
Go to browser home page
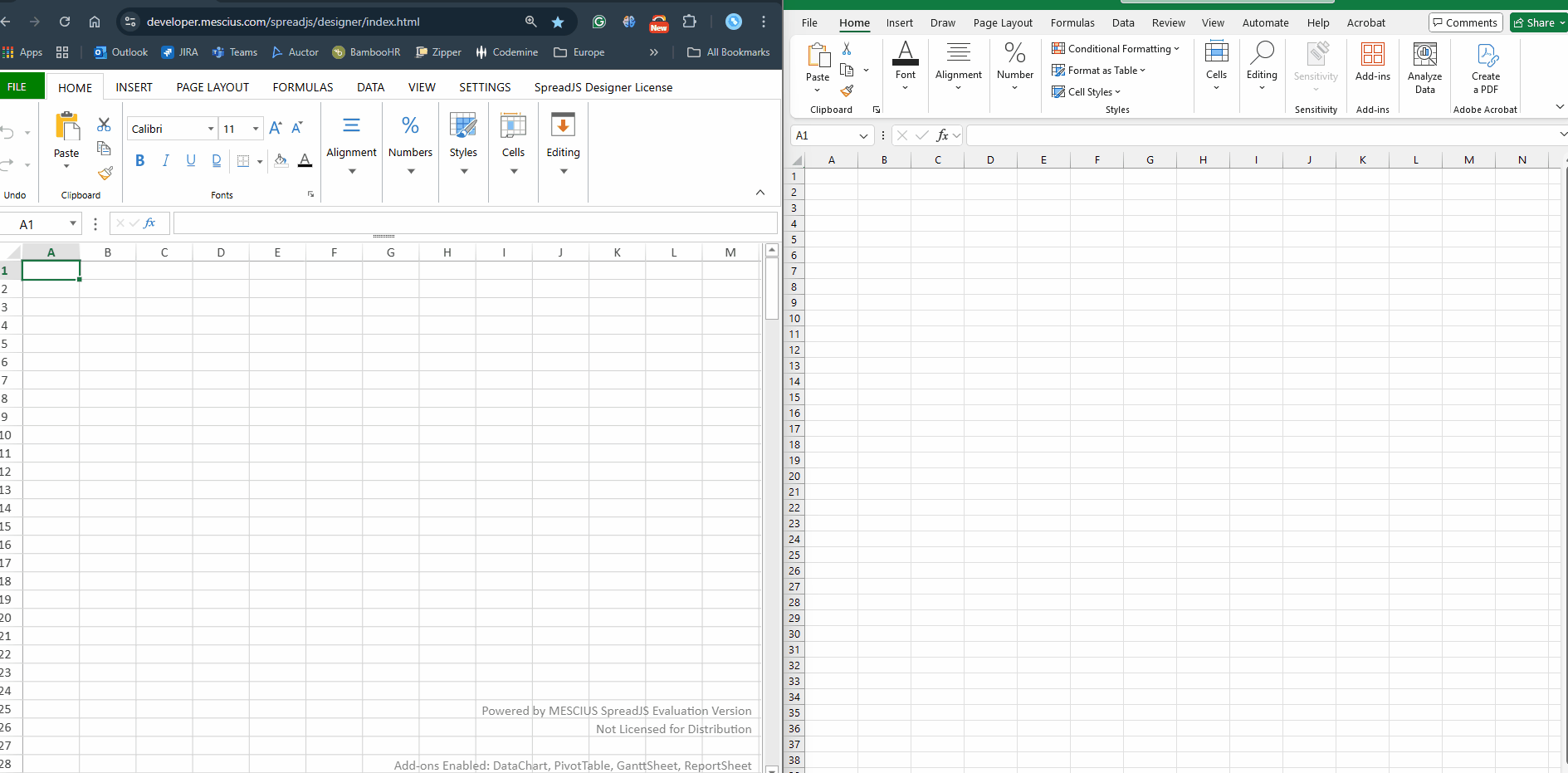[95, 22]
